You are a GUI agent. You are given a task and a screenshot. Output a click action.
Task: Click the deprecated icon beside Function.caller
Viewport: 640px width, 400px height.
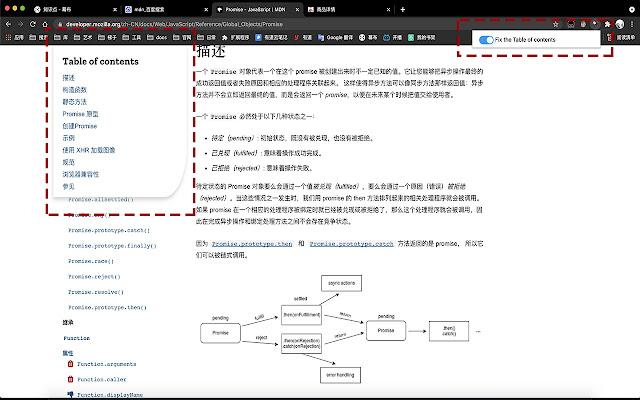(70, 379)
